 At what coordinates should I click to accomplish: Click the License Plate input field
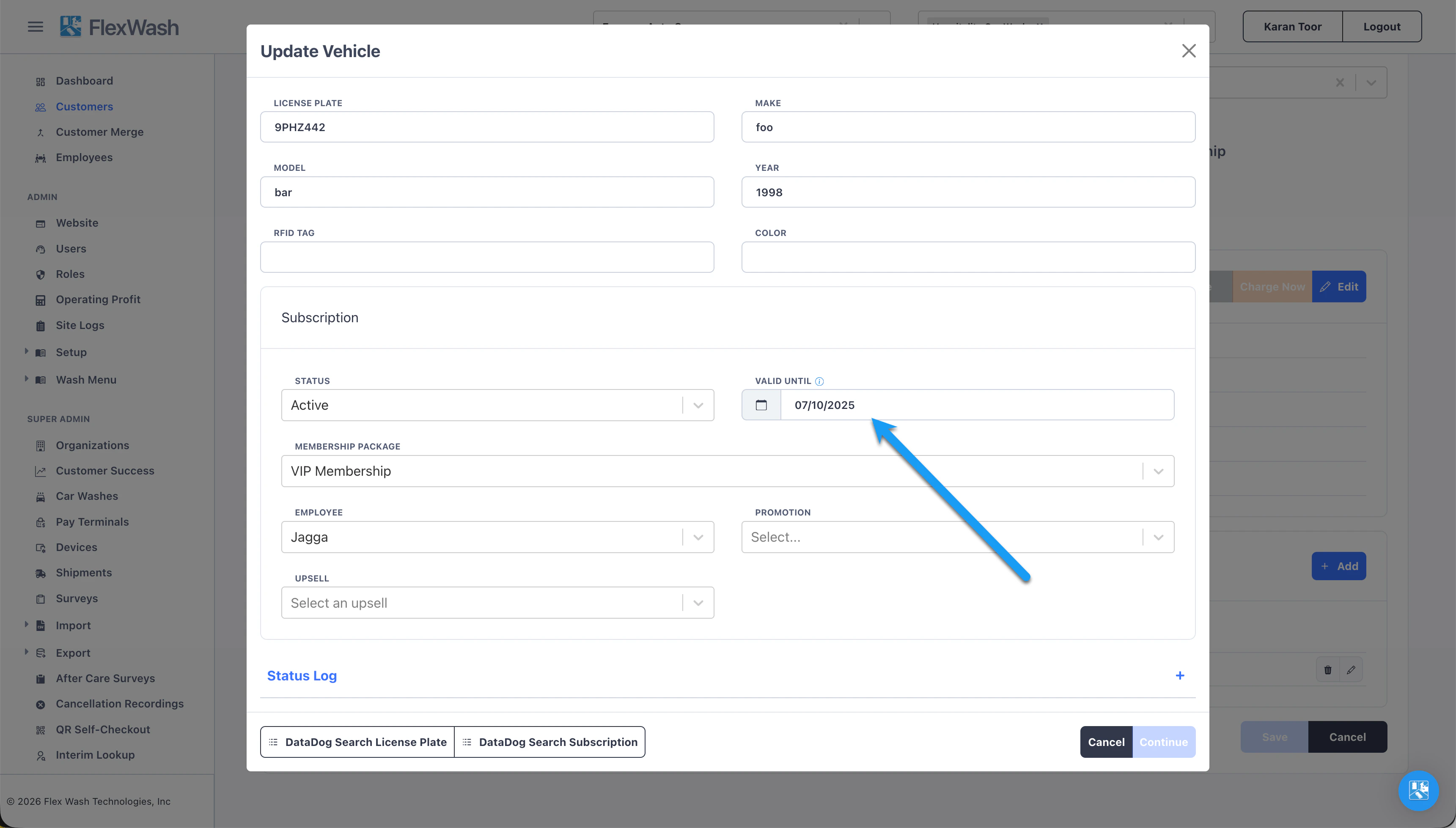pyautogui.click(x=487, y=127)
